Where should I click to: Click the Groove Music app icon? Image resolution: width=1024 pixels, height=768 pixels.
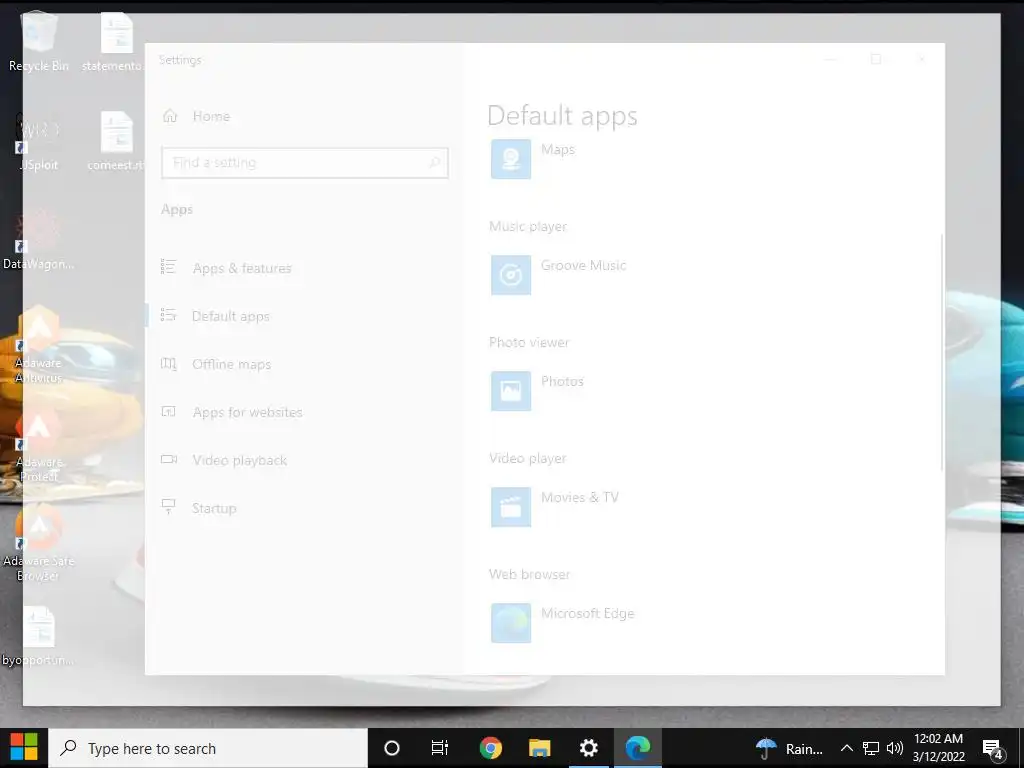click(511, 275)
